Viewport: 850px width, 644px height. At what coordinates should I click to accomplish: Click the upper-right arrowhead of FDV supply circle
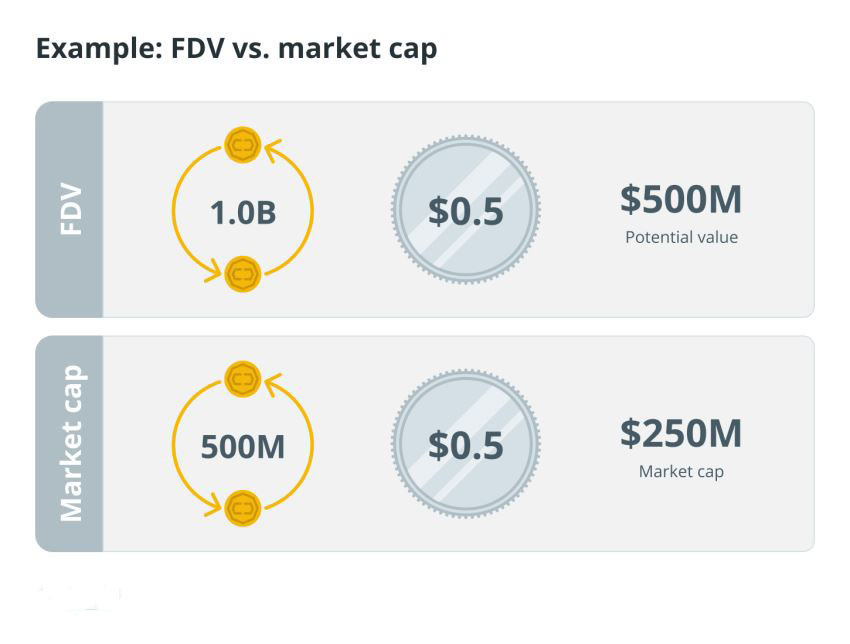[273, 151]
